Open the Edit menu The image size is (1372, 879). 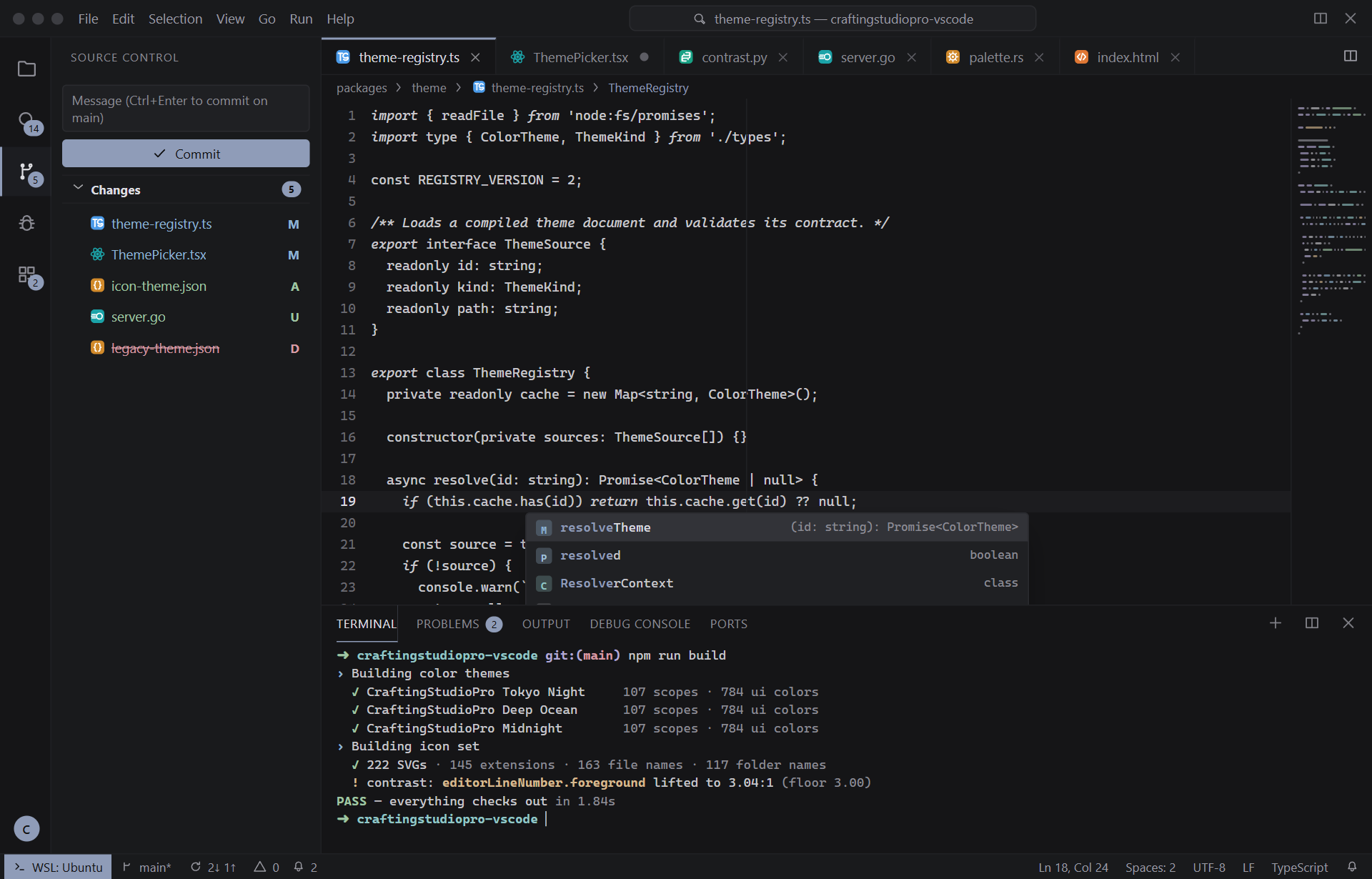coord(123,19)
